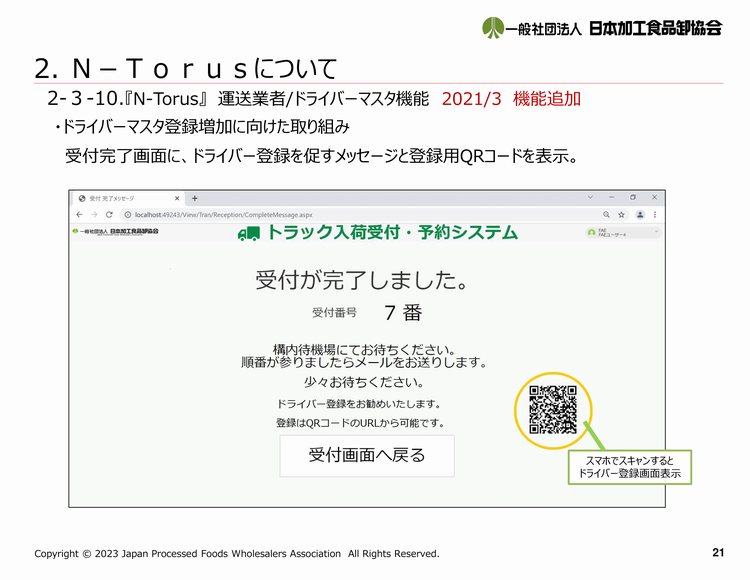This screenshot has width=750, height=580.
Task: Click the localhost address bar
Action: point(359,215)
